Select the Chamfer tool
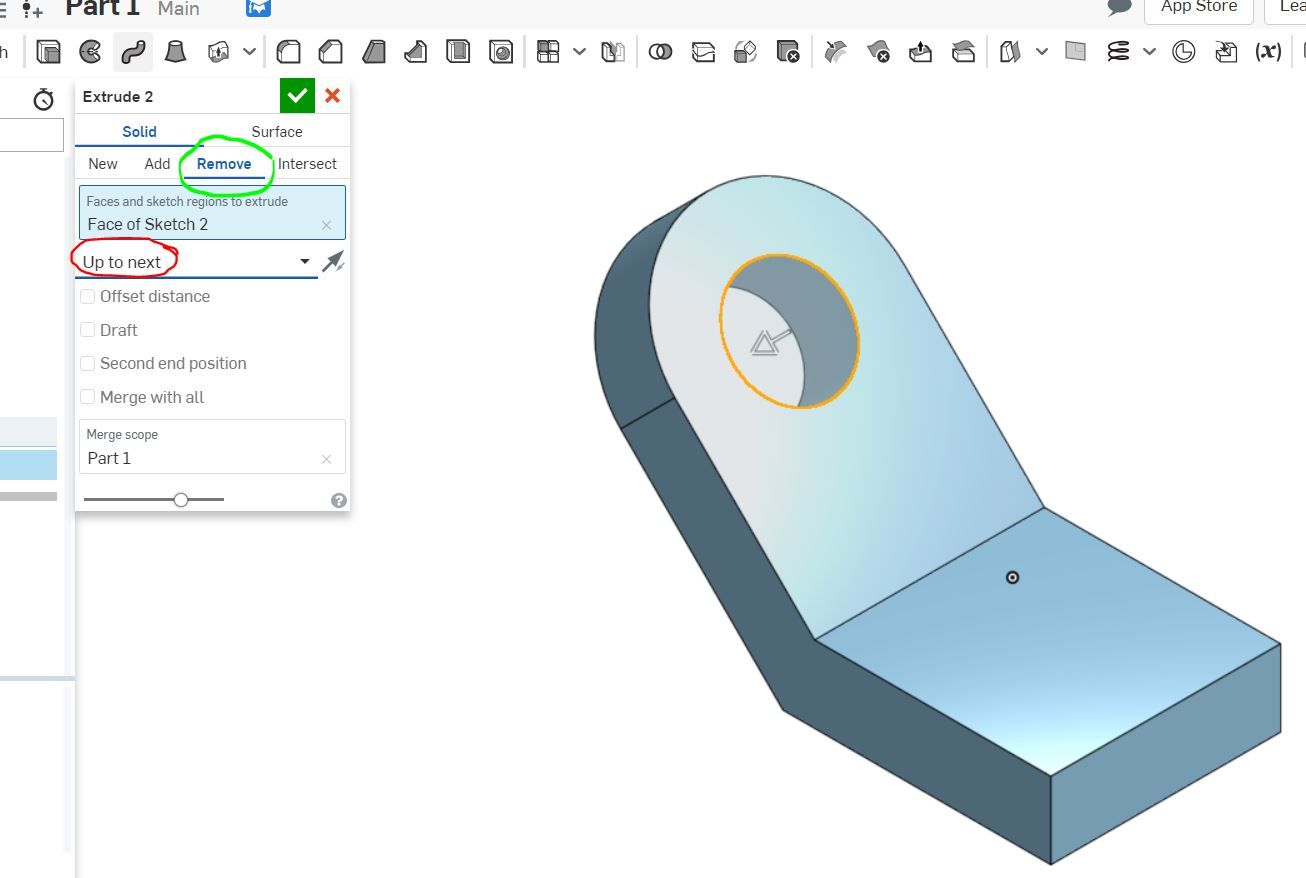 330,51
